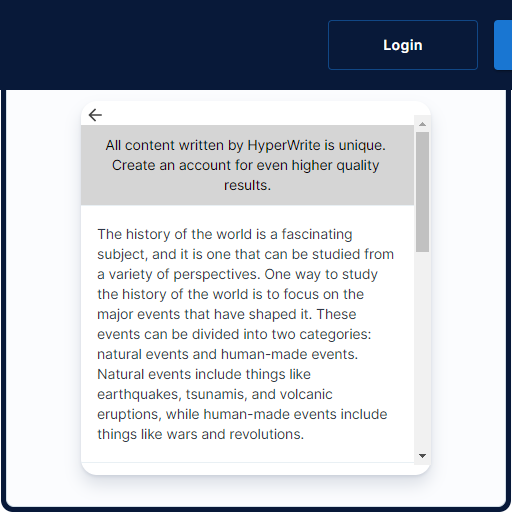The width and height of the screenshot is (512, 513).
Task: Click the word "HyperWrite" in the banner
Action: [x=284, y=145]
